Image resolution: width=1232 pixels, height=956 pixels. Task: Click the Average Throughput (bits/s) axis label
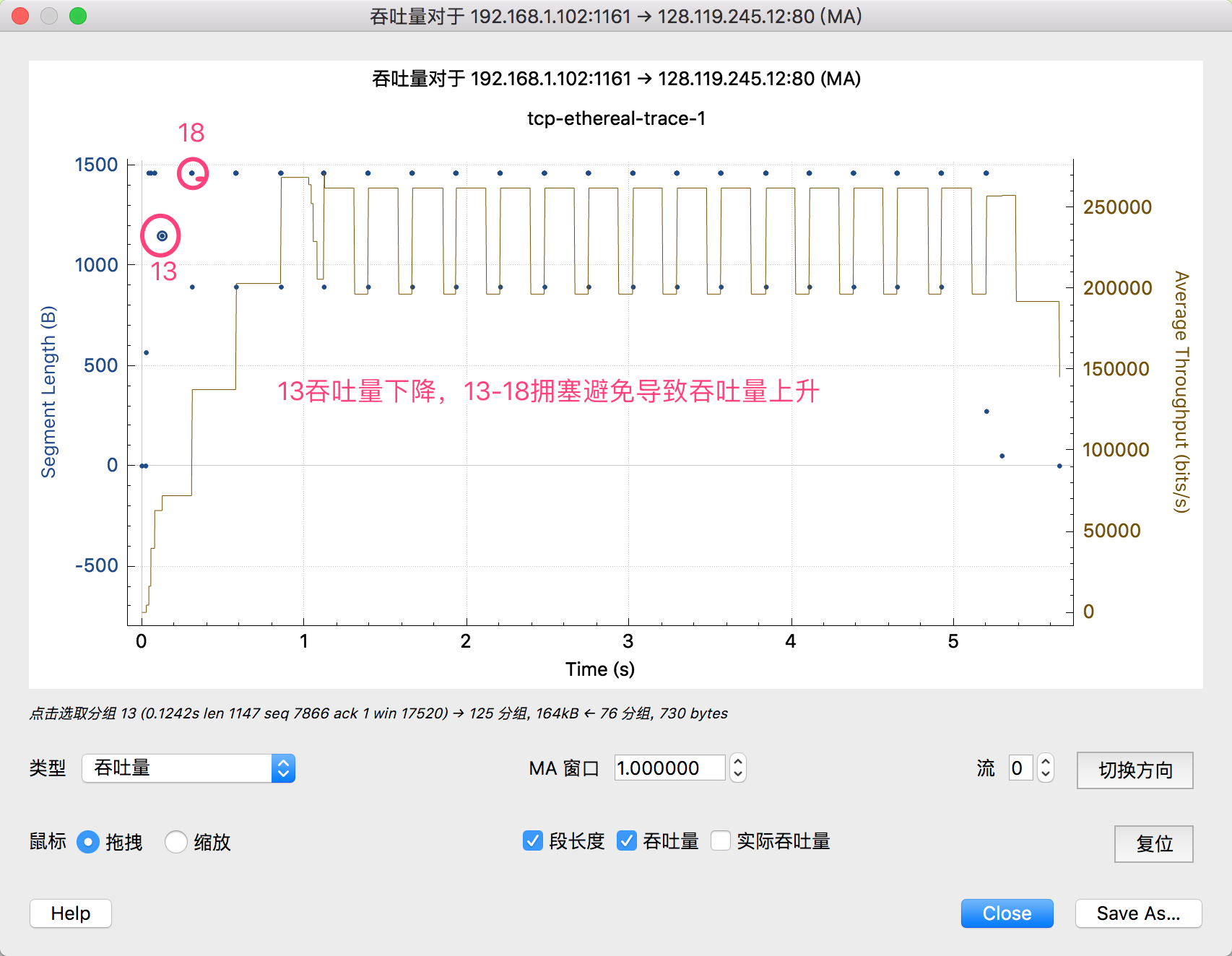click(1181, 392)
